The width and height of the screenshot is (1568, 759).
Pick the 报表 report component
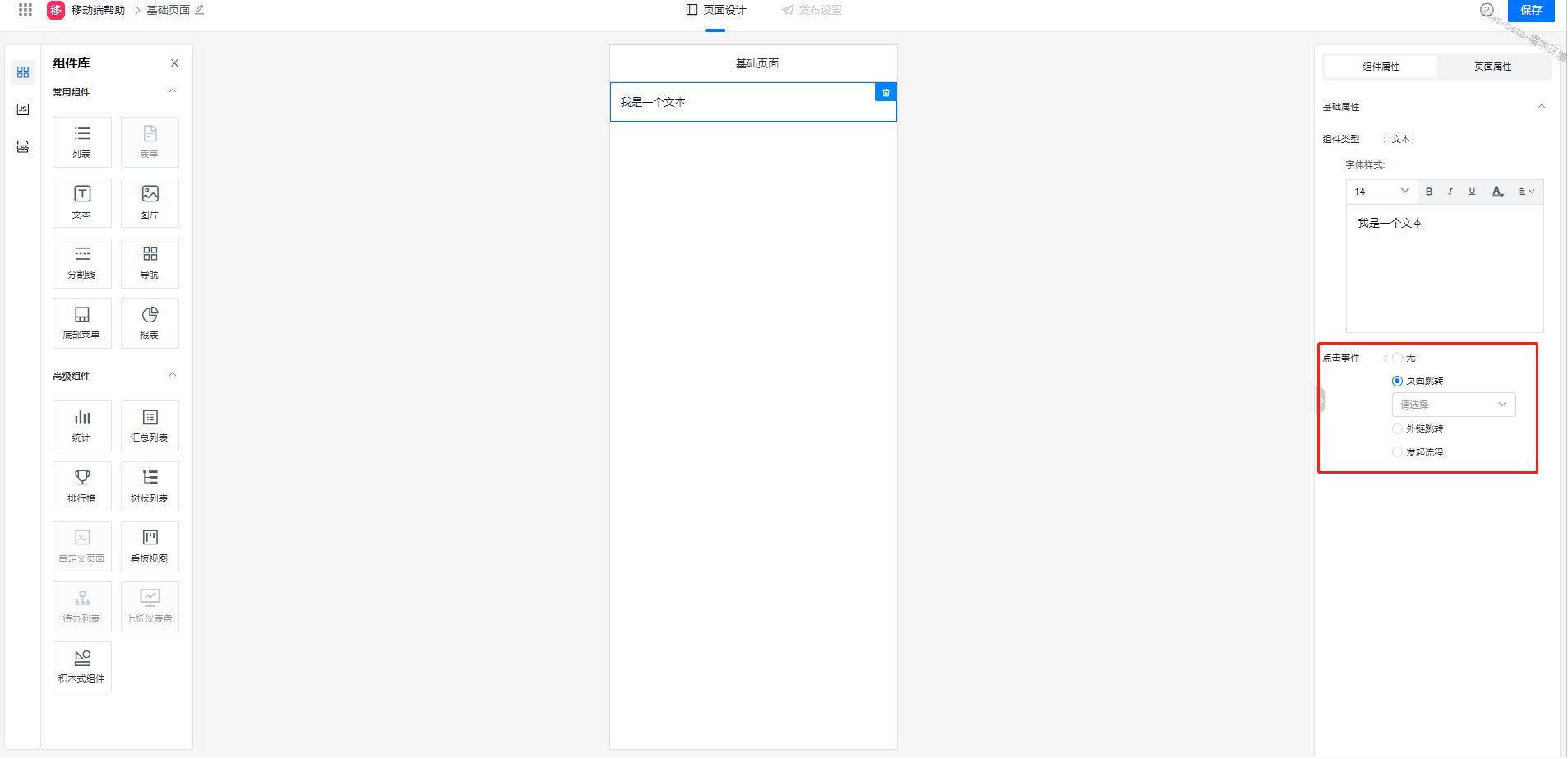coord(150,323)
